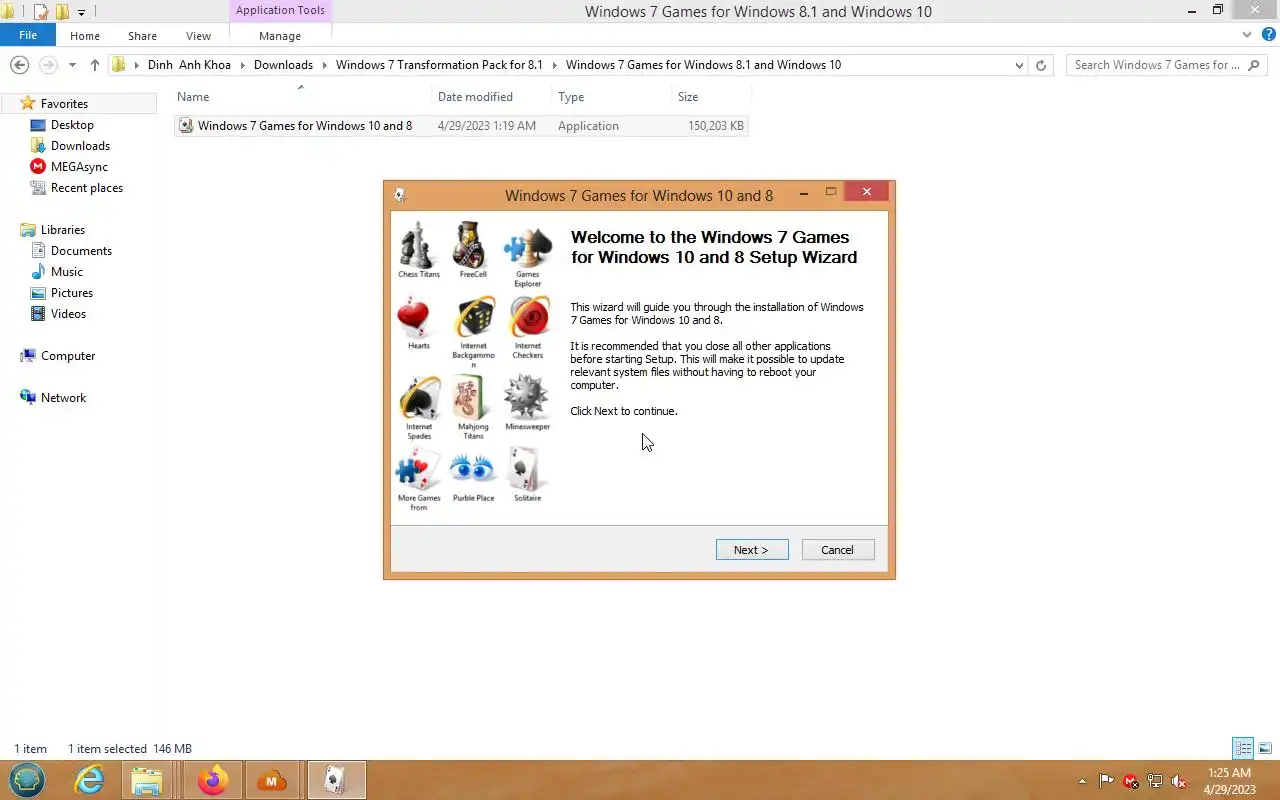Screen dimensions: 1280x800
Task: Click Dinh Anh Khoa breadcrumb segment
Action: pos(189,65)
